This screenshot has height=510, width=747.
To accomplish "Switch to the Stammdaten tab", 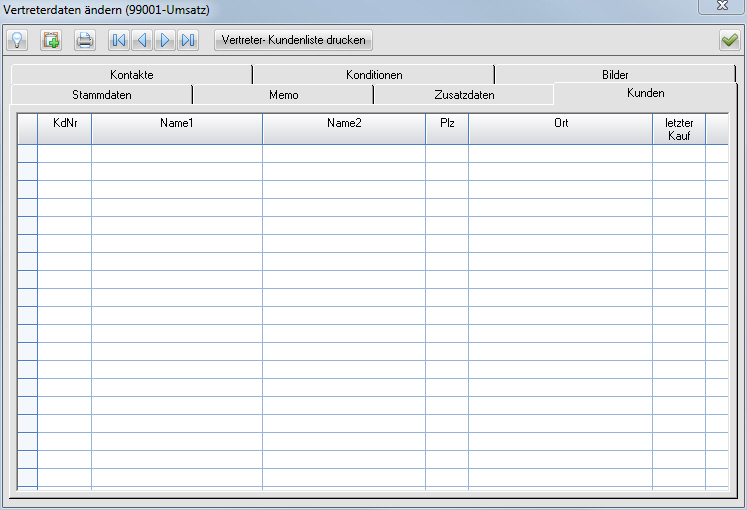I will click(x=102, y=95).
